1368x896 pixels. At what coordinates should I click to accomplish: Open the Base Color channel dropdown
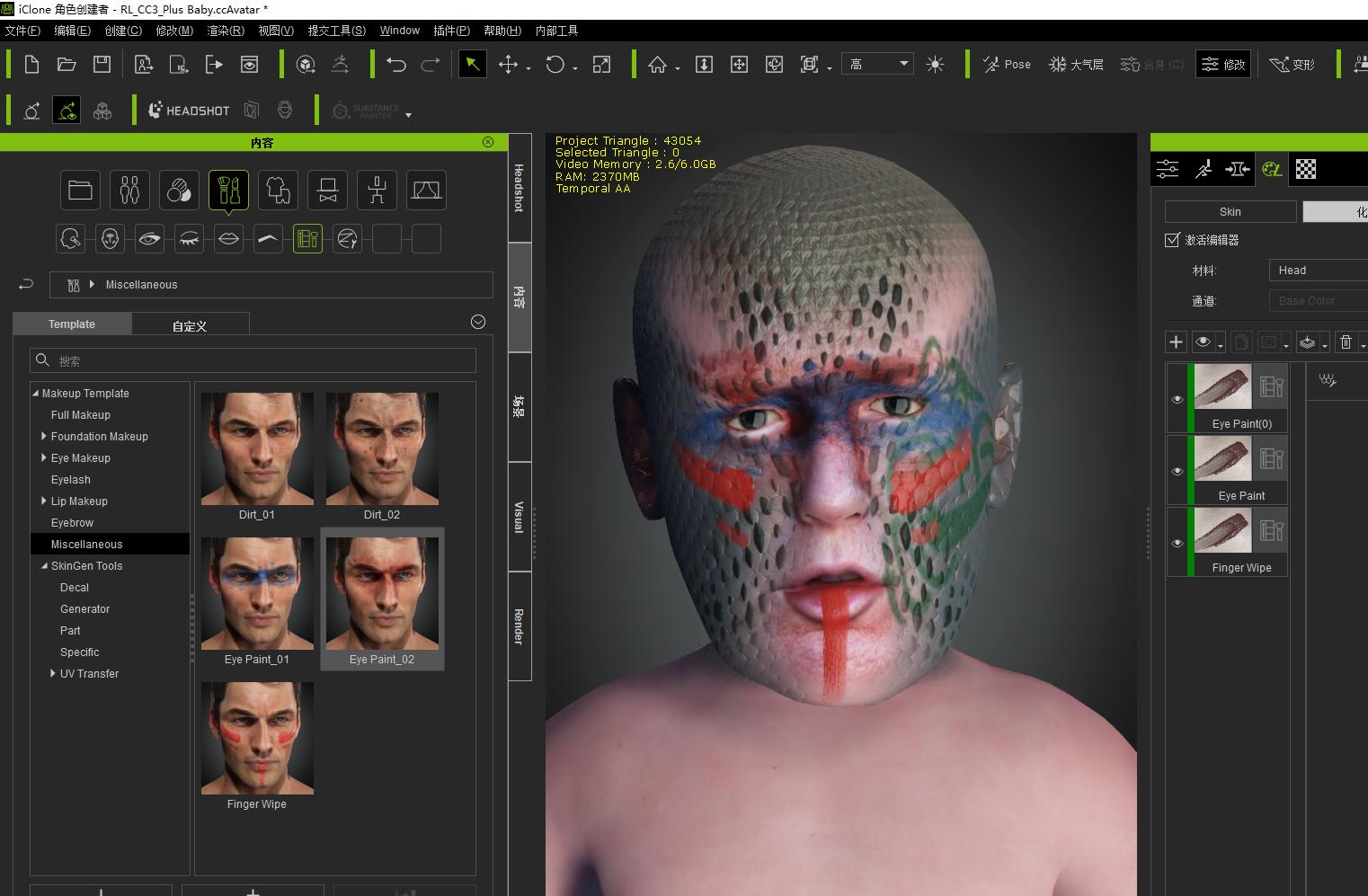tap(1318, 301)
